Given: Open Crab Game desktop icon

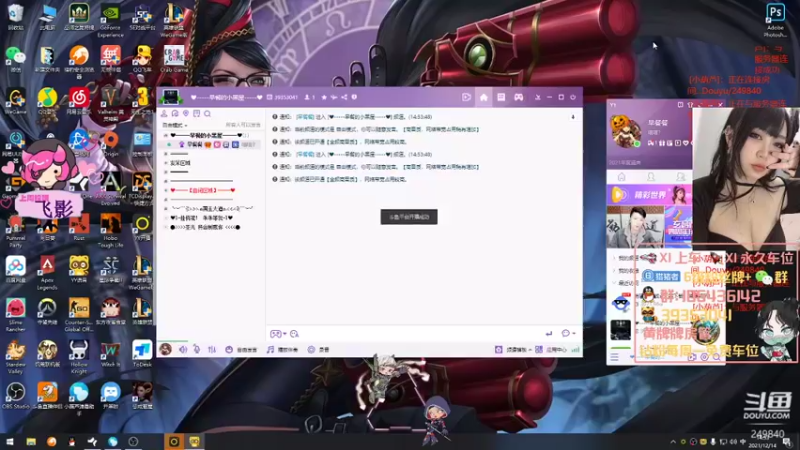Looking at the screenshot, I should [173, 59].
